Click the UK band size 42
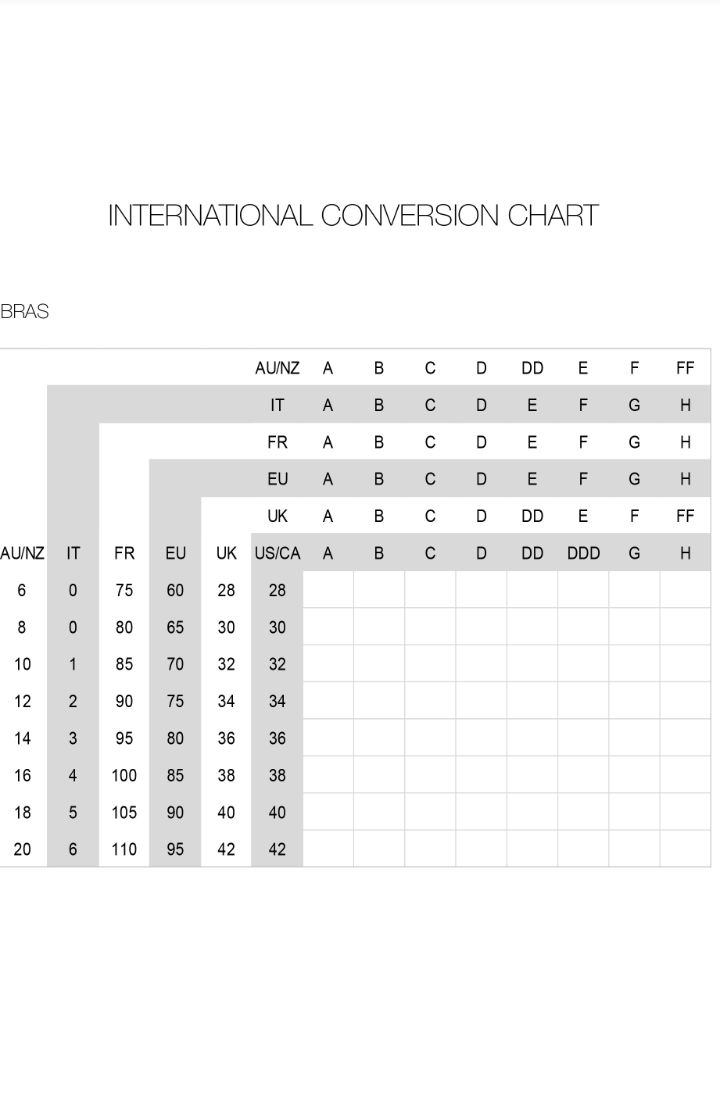This screenshot has width=720, height=1102. 226,849
